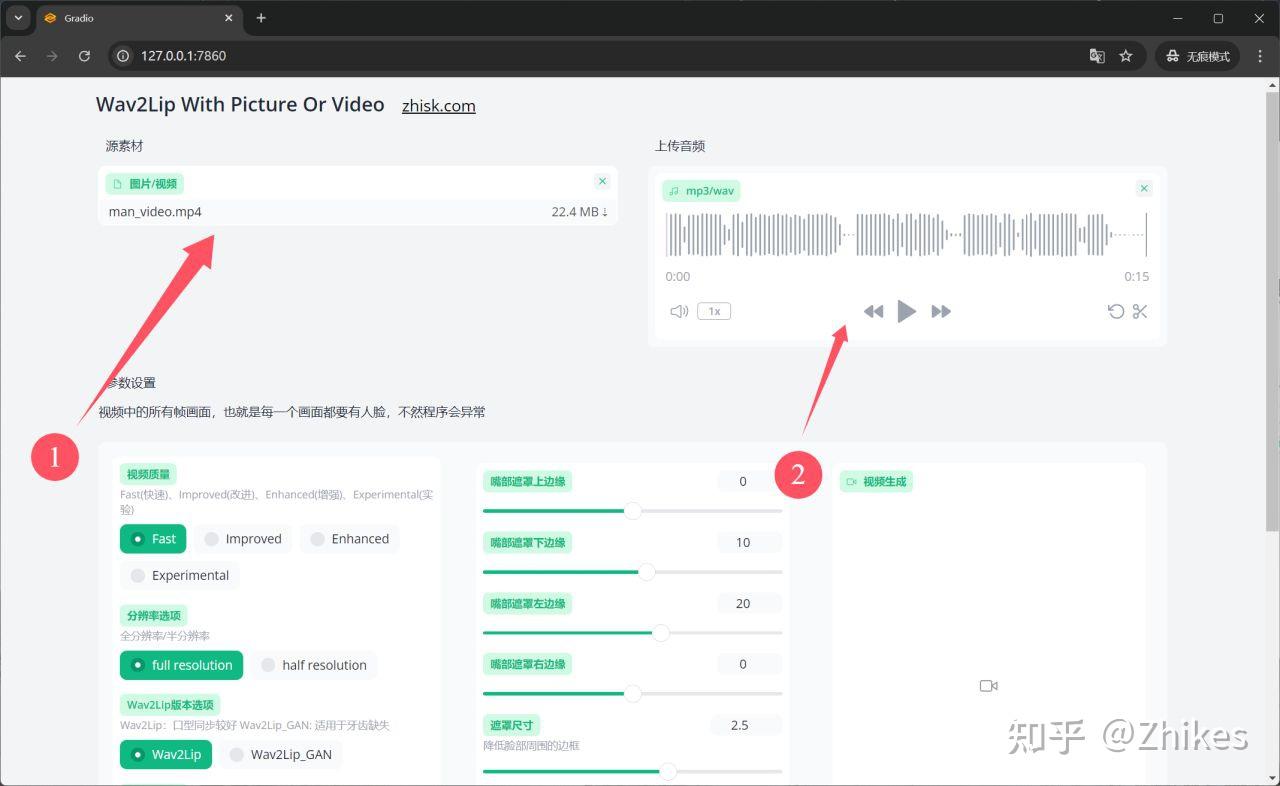Image resolution: width=1280 pixels, height=786 pixels.
Task: Remove the uploaded mp3/wav audio
Action: click(x=1145, y=188)
